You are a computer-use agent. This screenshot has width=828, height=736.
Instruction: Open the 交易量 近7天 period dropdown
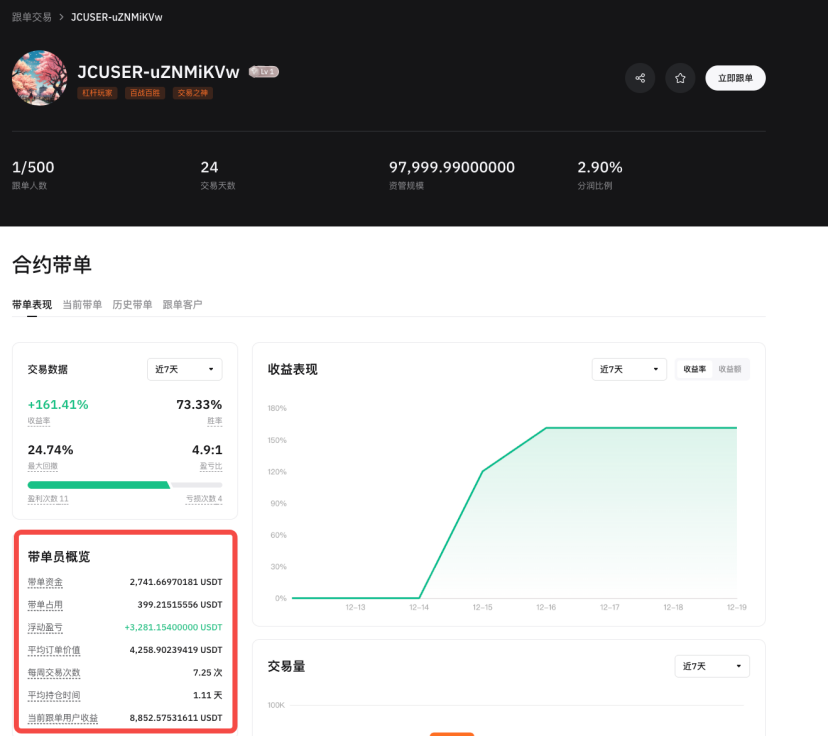pos(712,666)
